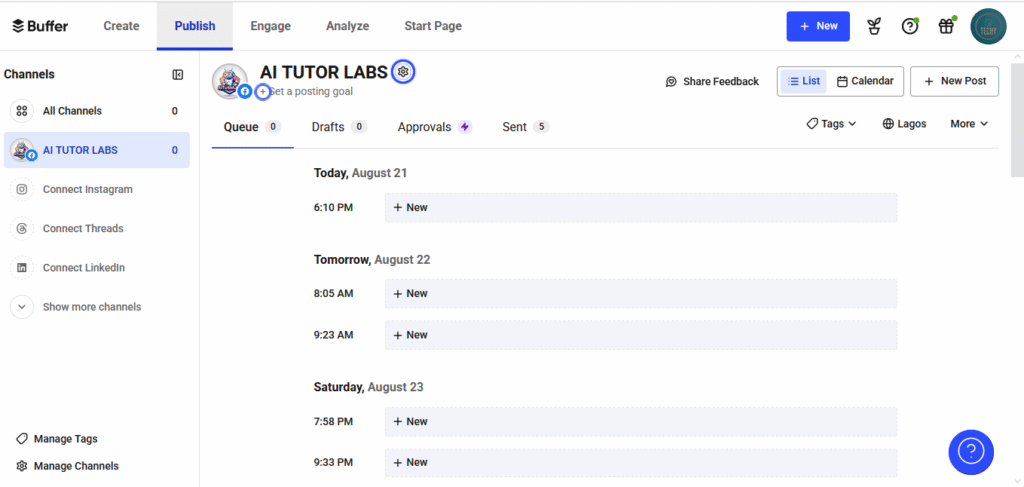Open the Tags dropdown

coord(831,124)
